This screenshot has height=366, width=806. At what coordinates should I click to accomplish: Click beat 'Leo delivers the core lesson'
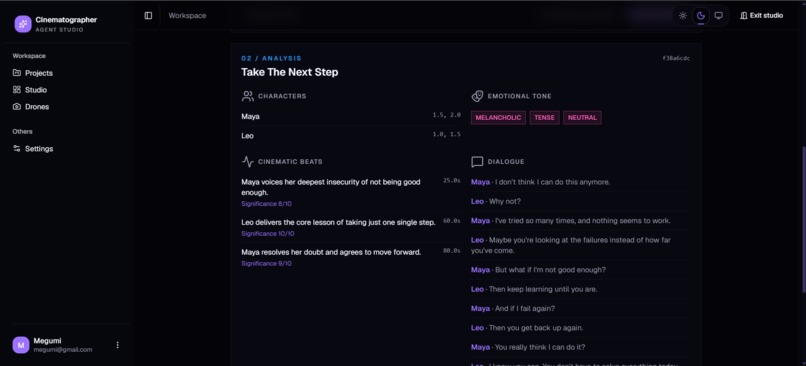click(x=338, y=223)
